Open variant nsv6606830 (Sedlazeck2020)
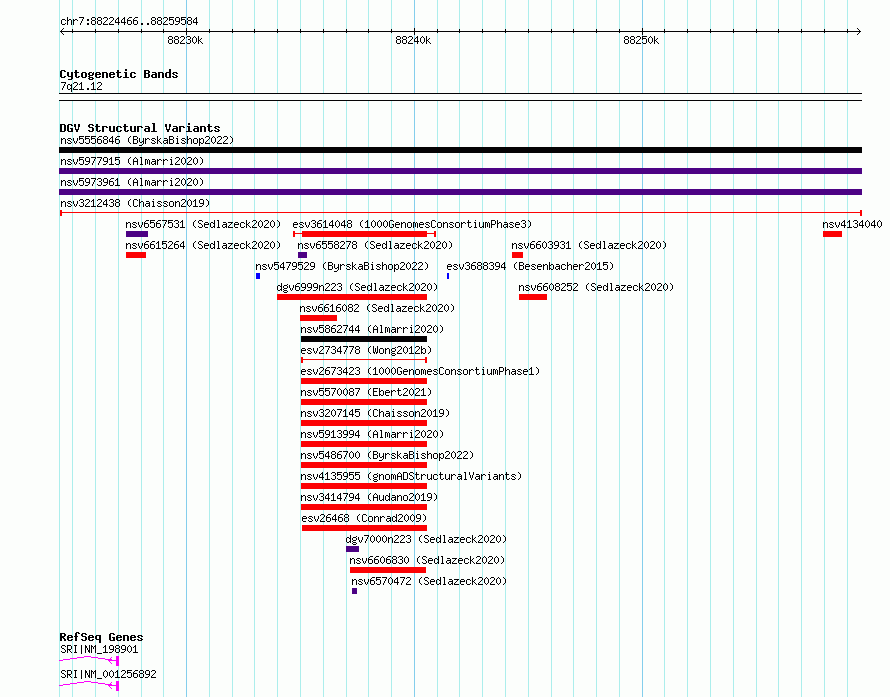The height and width of the screenshot is (697, 890). coord(427,560)
